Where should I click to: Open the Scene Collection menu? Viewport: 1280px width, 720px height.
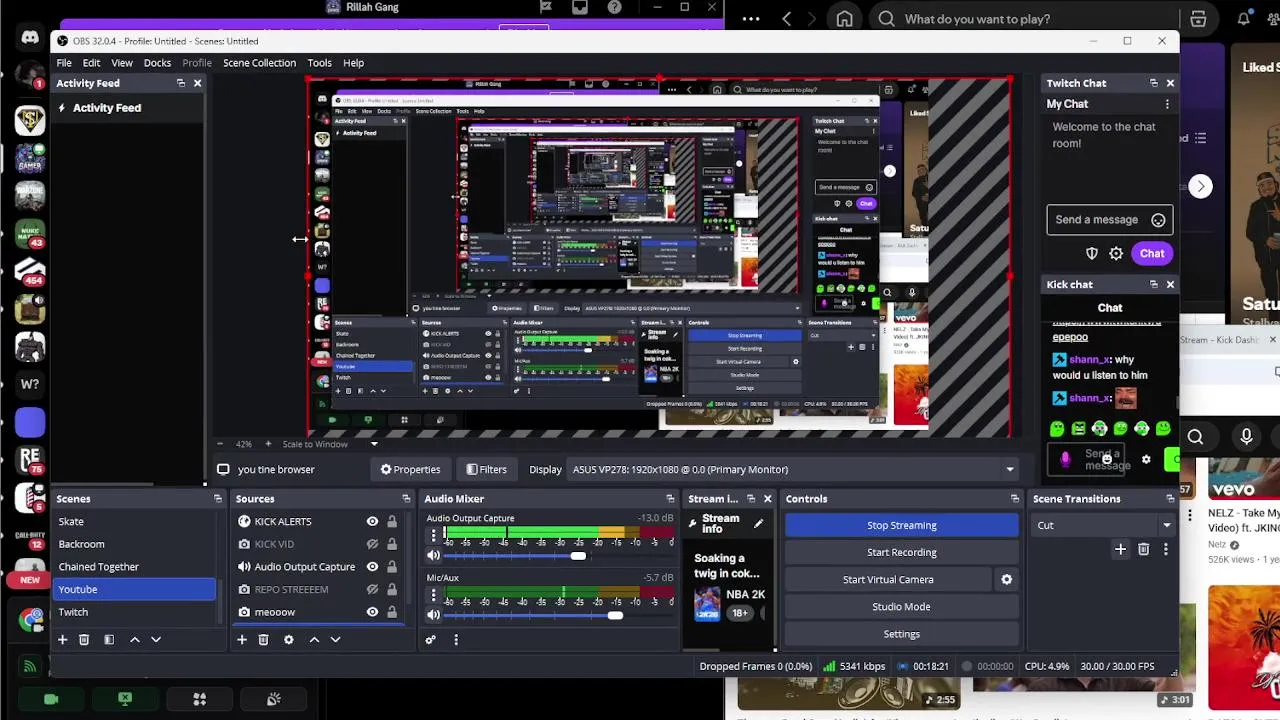tap(260, 63)
